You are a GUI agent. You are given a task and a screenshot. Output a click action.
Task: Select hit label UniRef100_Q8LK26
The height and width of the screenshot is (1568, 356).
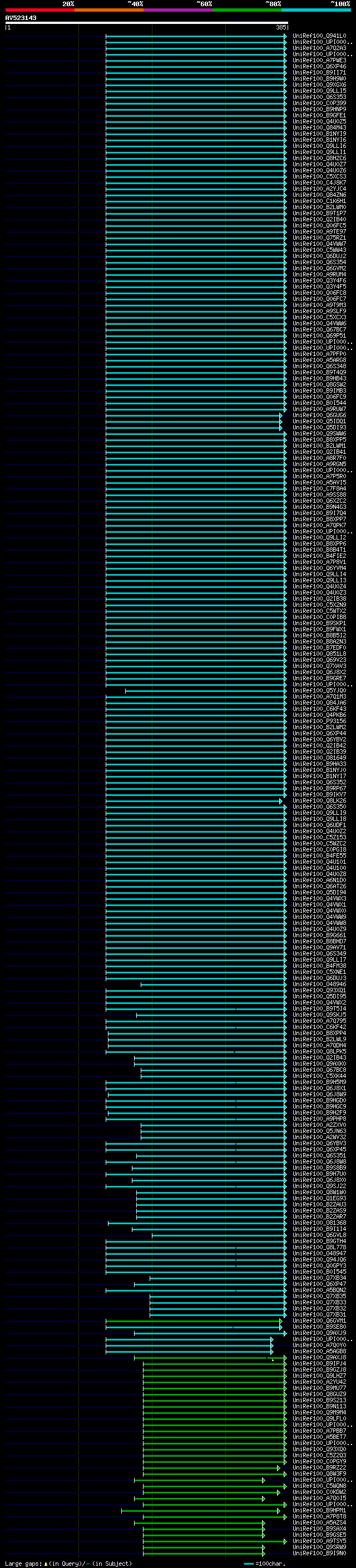coord(319,800)
